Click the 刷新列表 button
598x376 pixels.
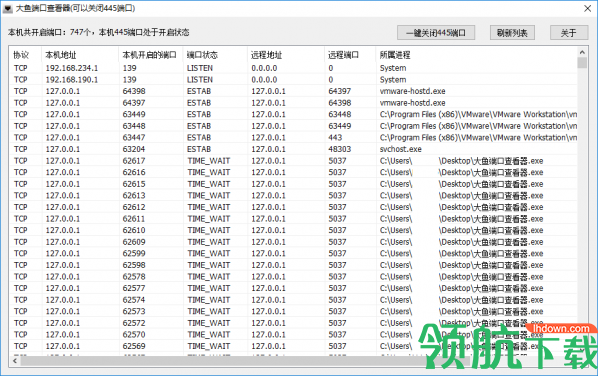512,33
